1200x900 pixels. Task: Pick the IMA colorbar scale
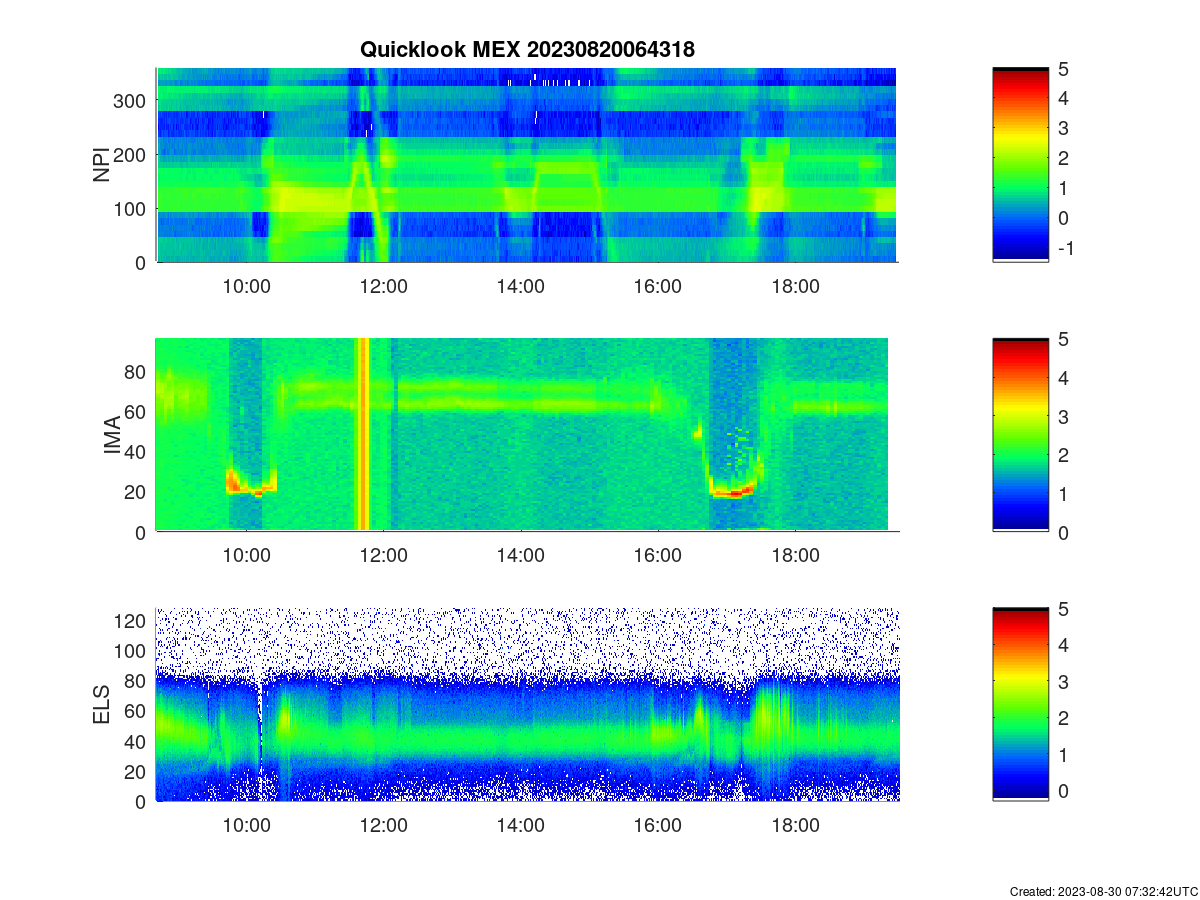click(x=1021, y=435)
